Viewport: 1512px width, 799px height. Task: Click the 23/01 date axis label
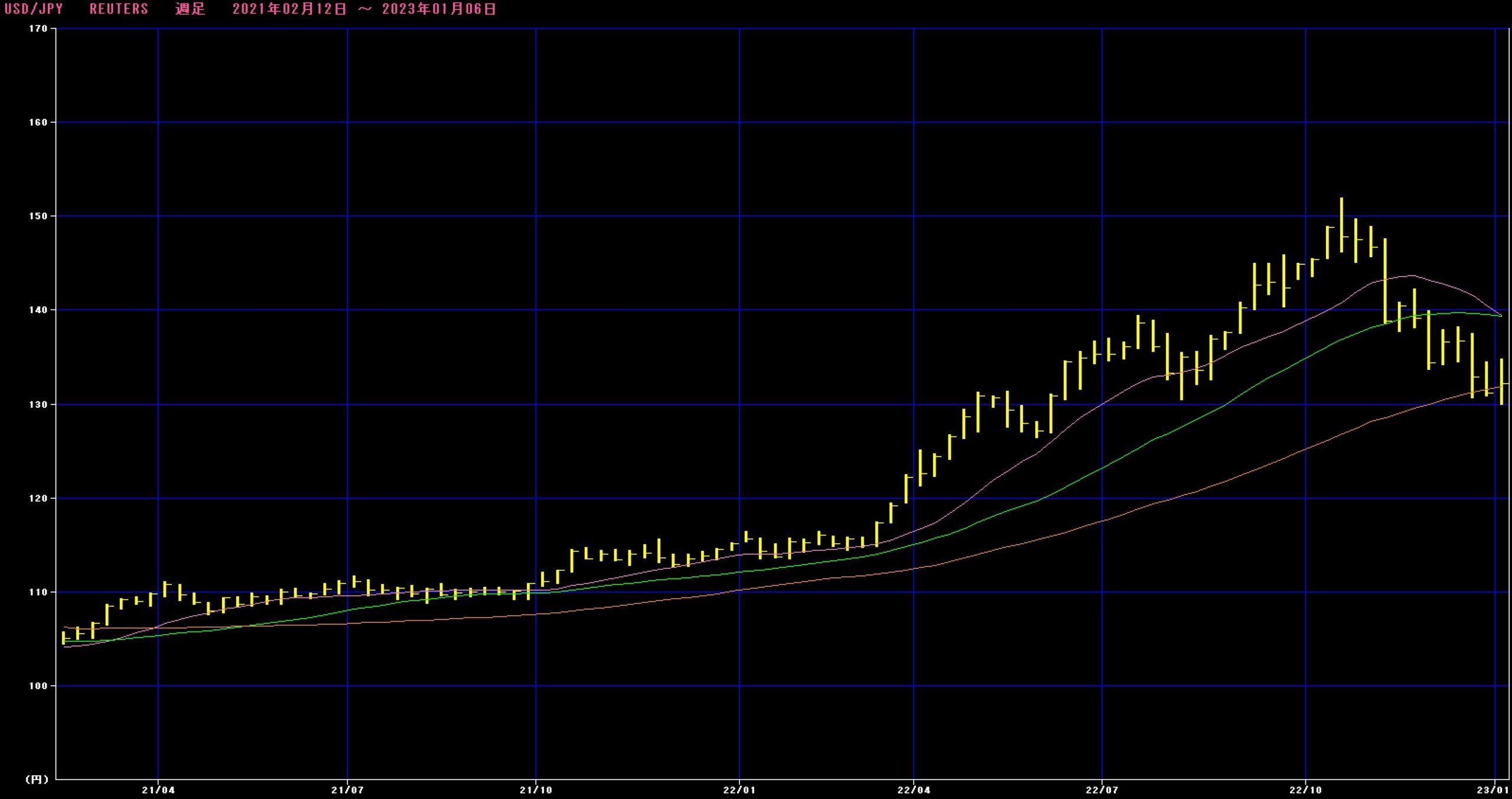(x=1494, y=790)
